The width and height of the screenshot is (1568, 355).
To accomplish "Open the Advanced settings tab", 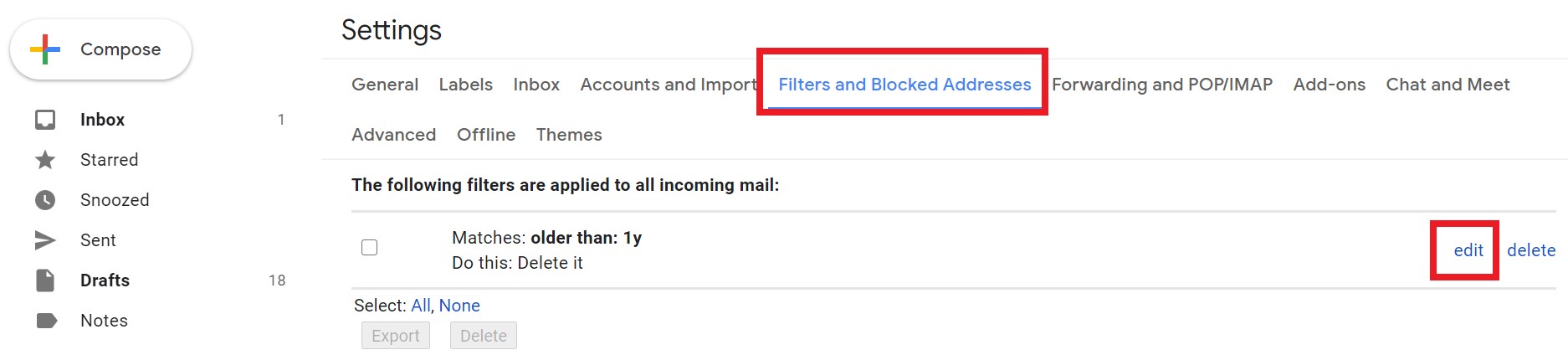I will (393, 135).
